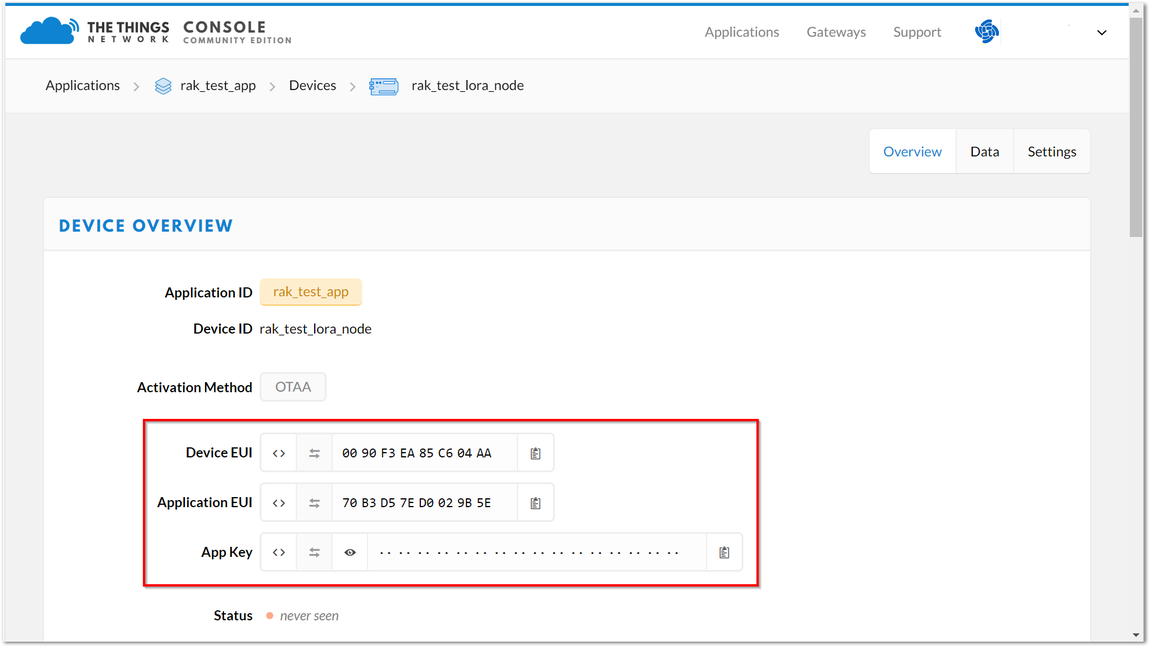Viewport: 1150px width, 647px height.
Task: Select the Device EUI value field
Action: (425, 453)
